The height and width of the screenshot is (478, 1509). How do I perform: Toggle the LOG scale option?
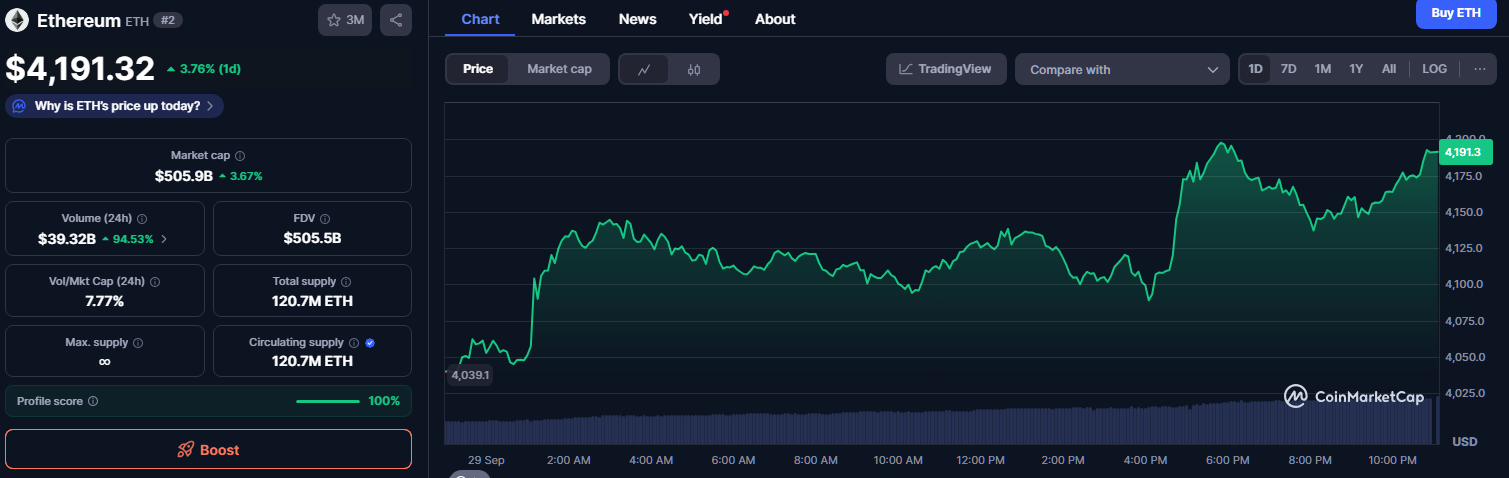(x=1434, y=69)
